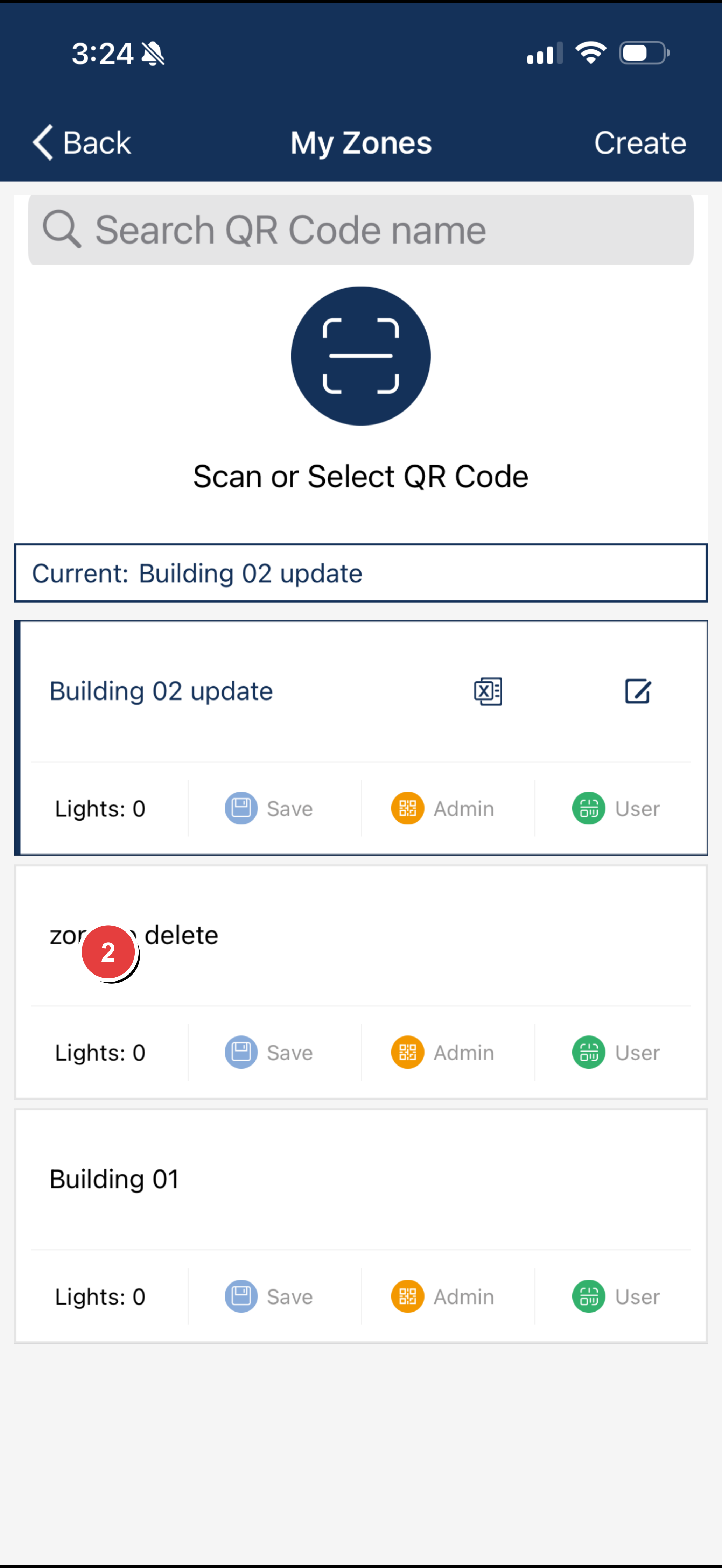
Task: Edit the Building 02 update zone
Action: pos(637,691)
